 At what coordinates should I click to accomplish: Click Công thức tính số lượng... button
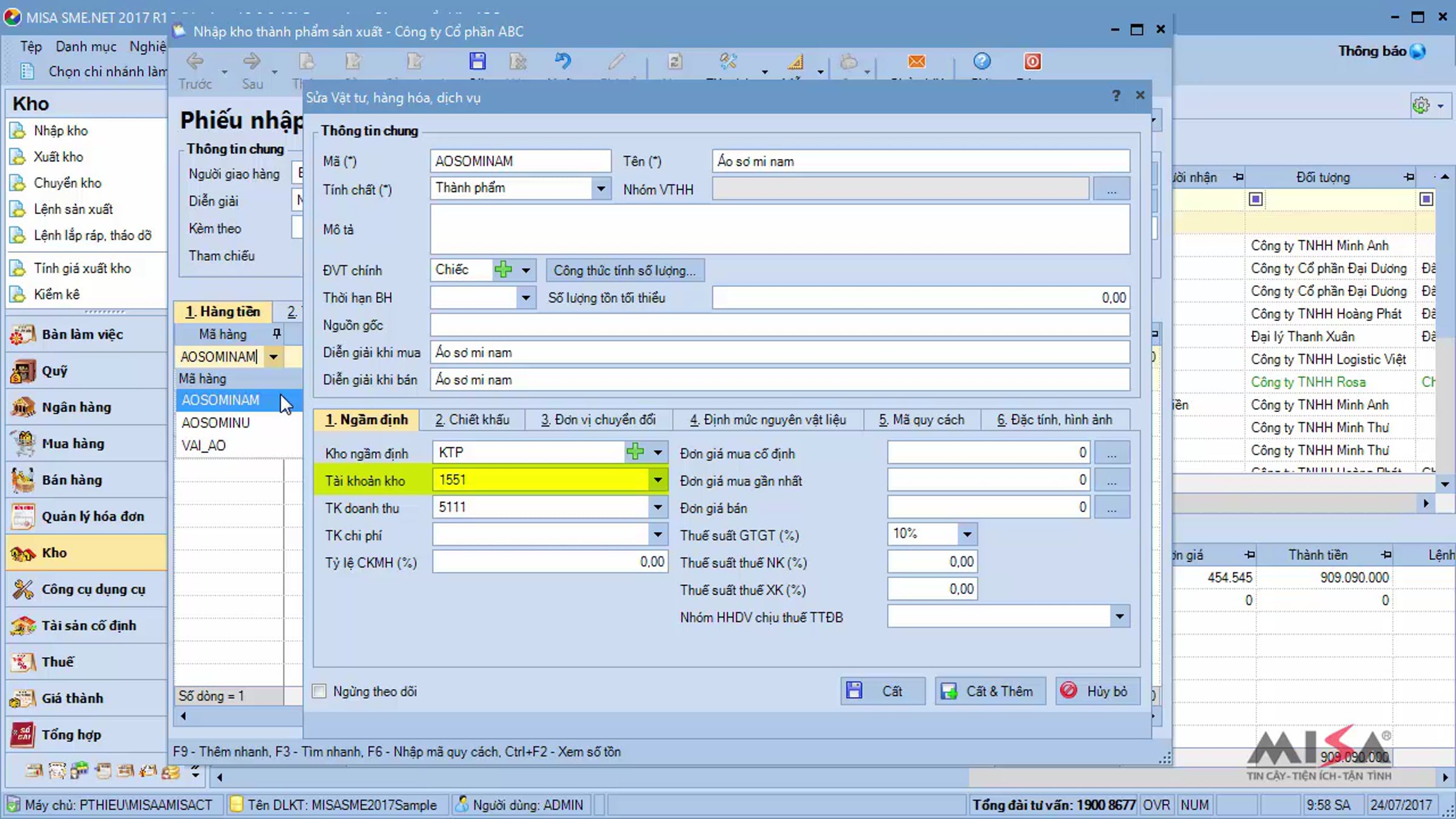coord(625,270)
